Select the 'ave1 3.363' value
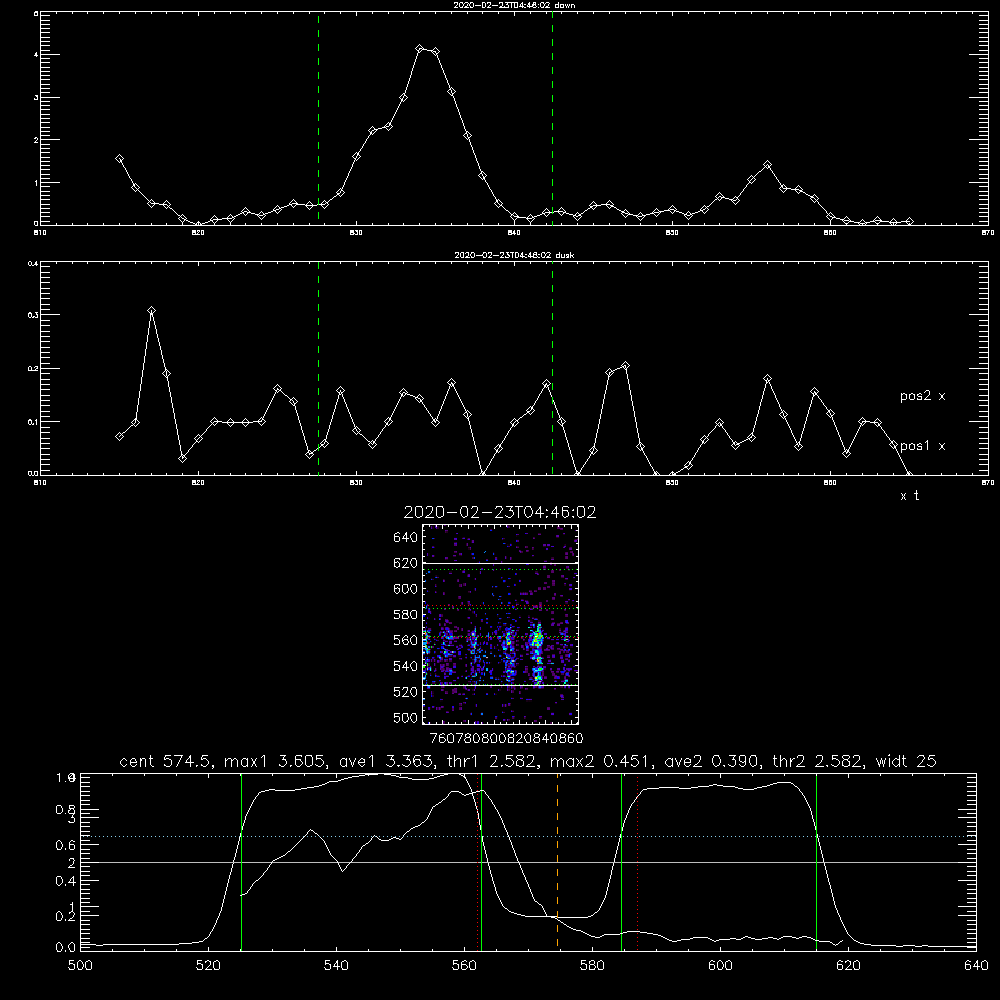The image size is (1000, 1000). coord(385,761)
